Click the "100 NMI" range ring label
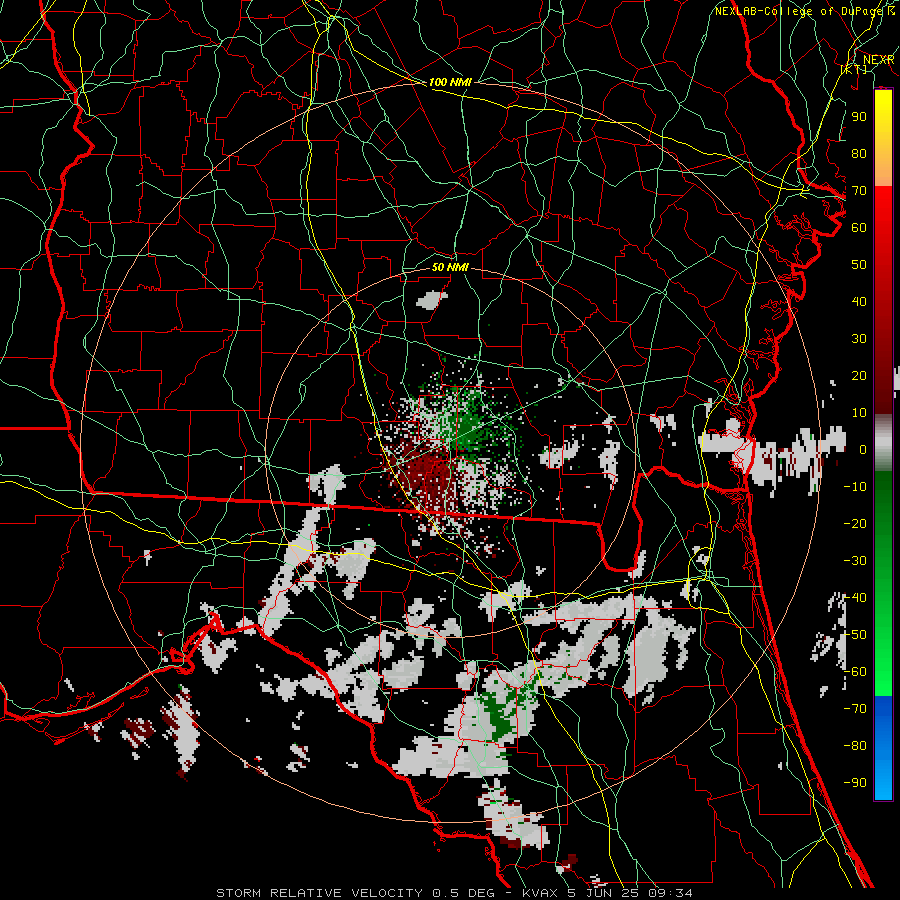The height and width of the screenshot is (900, 900). (x=450, y=82)
